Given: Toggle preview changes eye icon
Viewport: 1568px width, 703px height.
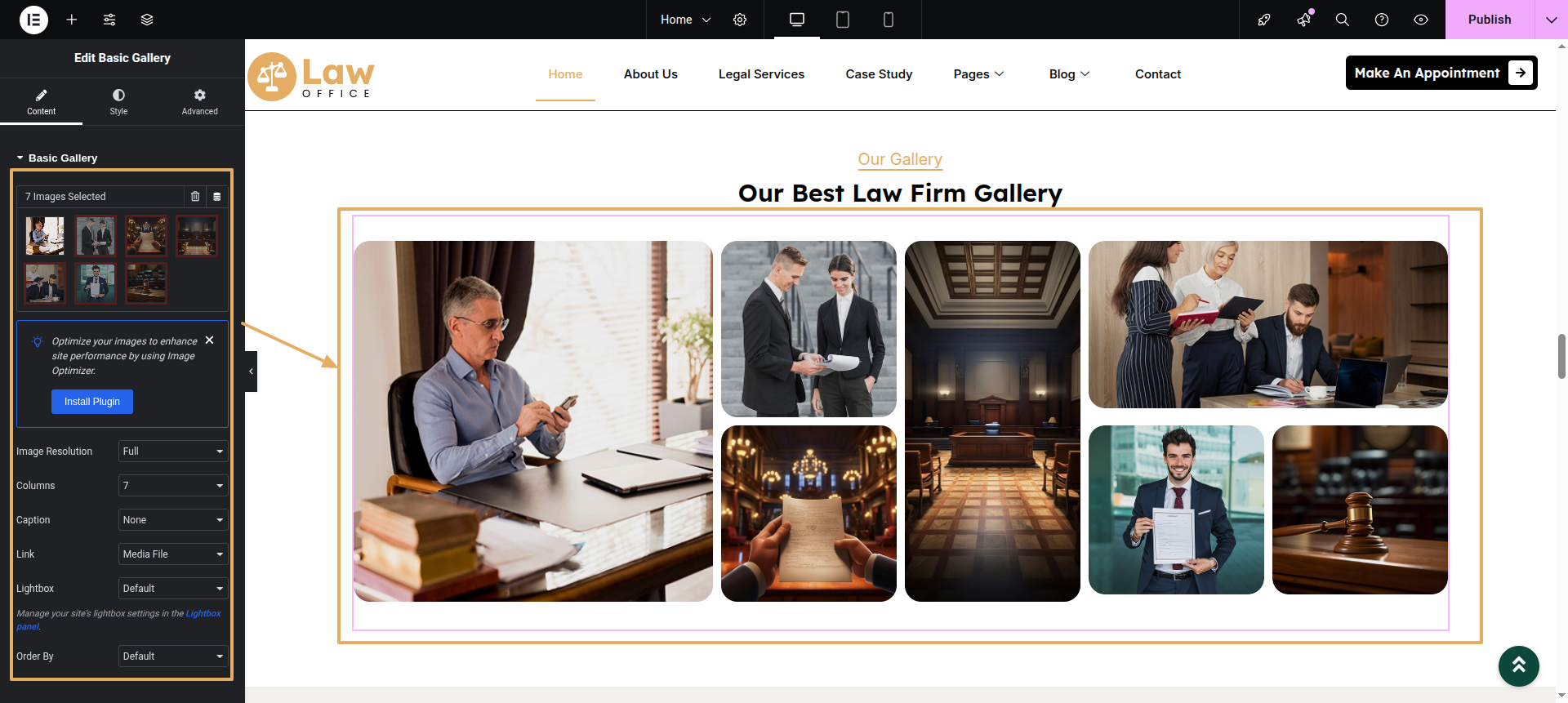Looking at the screenshot, I should tap(1421, 20).
